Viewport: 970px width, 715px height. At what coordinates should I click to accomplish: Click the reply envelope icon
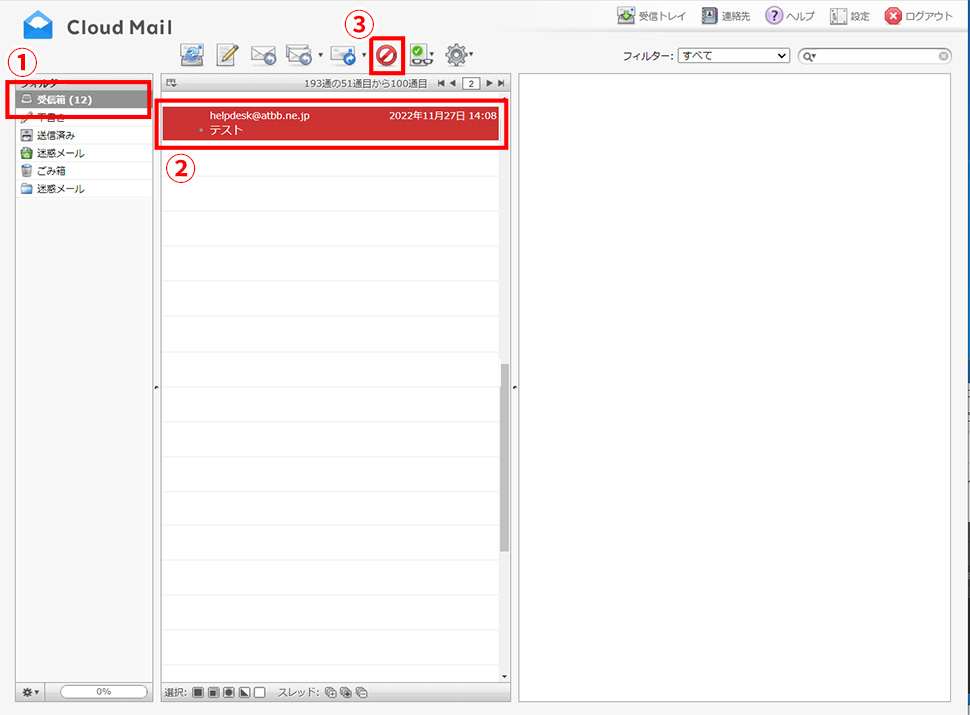(263, 55)
